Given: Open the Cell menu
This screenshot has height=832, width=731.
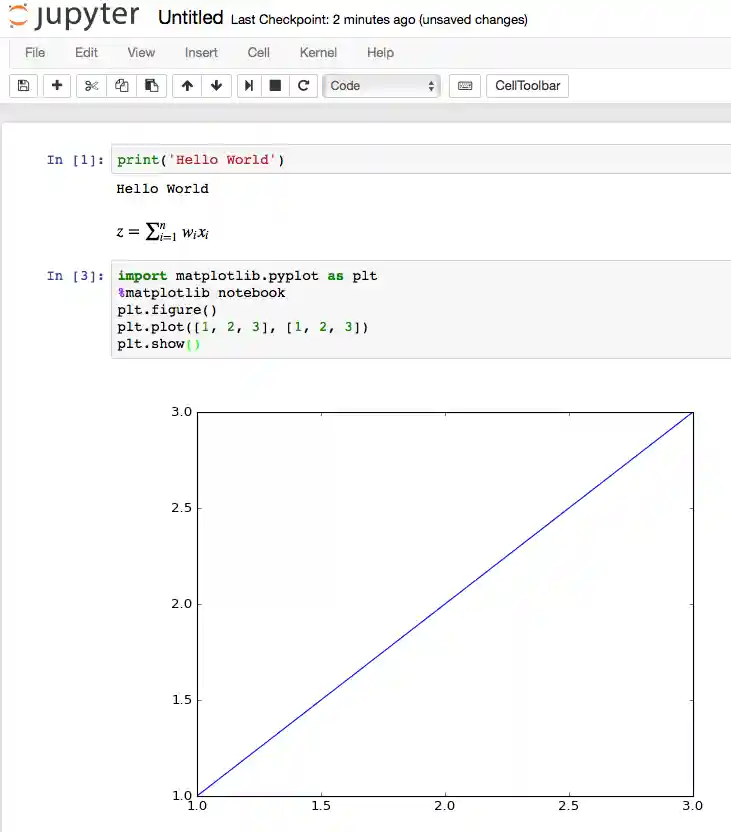Looking at the screenshot, I should 258,52.
